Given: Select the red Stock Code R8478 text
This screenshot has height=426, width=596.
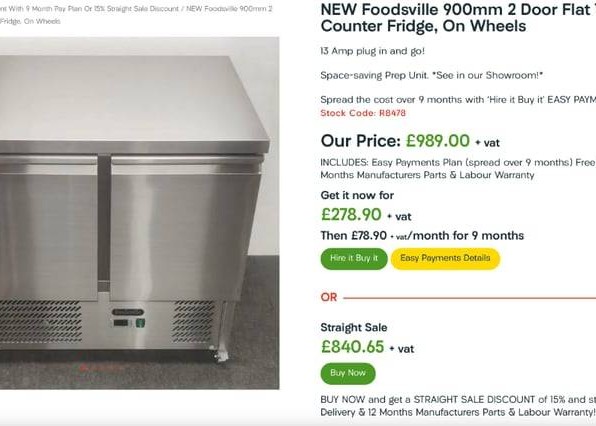Looking at the screenshot, I should [363, 113].
